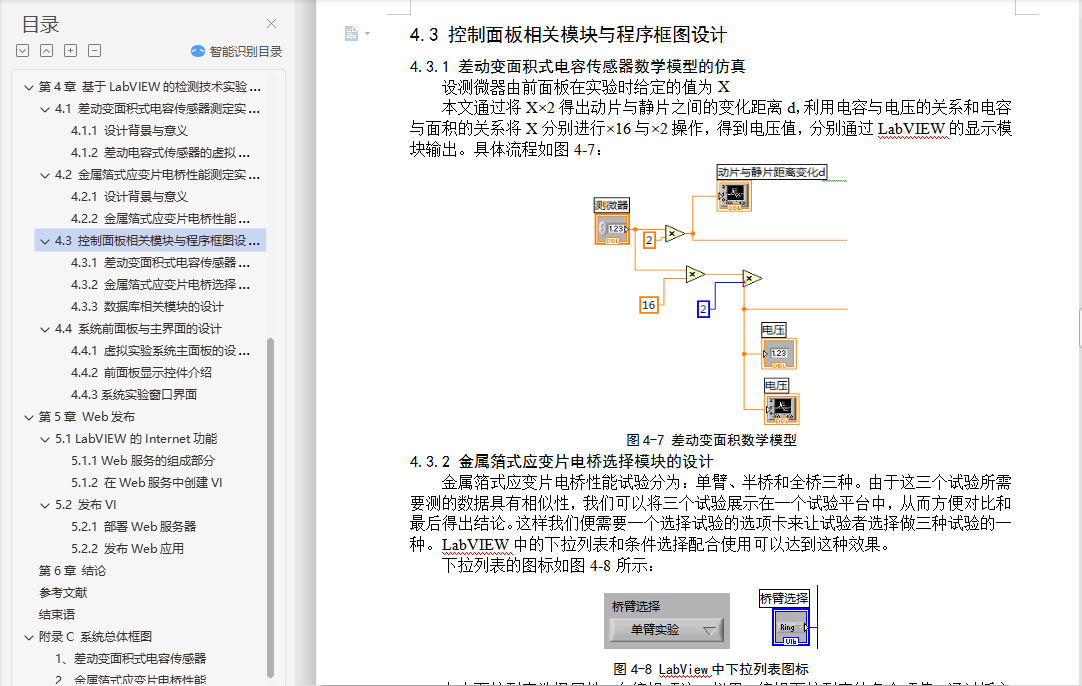Click the 测微器 numeric control icon in diagram
Screen dimensions: 1082x686
click(x=612, y=229)
